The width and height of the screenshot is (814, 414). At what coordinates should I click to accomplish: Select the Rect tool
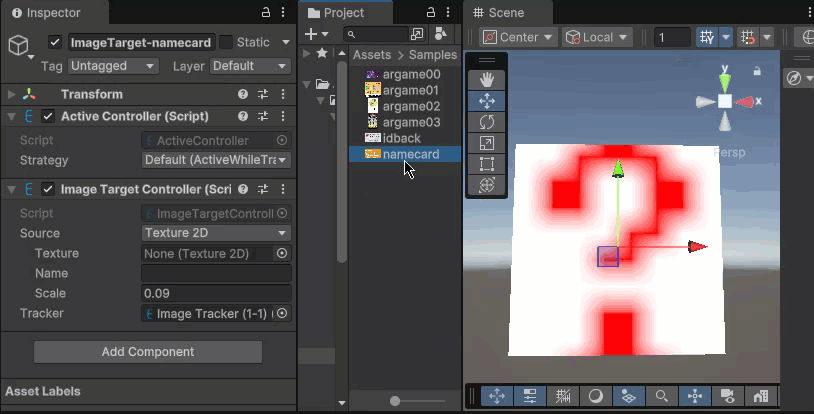[x=486, y=164]
